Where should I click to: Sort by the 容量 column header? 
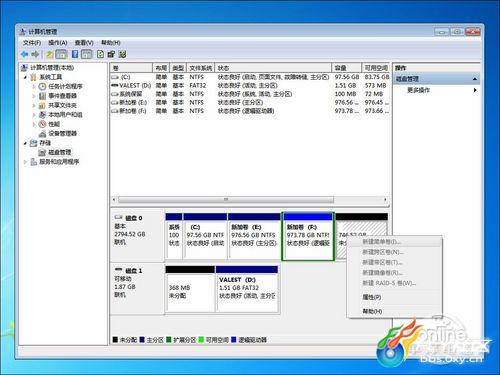[347, 68]
